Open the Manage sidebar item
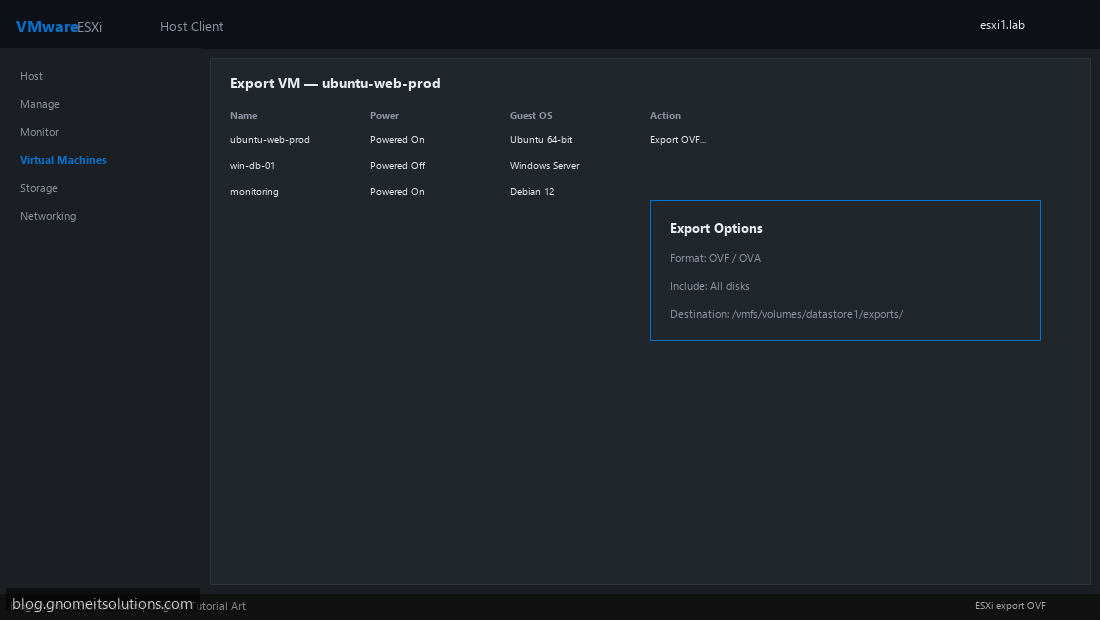The height and width of the screenshot is (620, 1100). coord(39,104)
